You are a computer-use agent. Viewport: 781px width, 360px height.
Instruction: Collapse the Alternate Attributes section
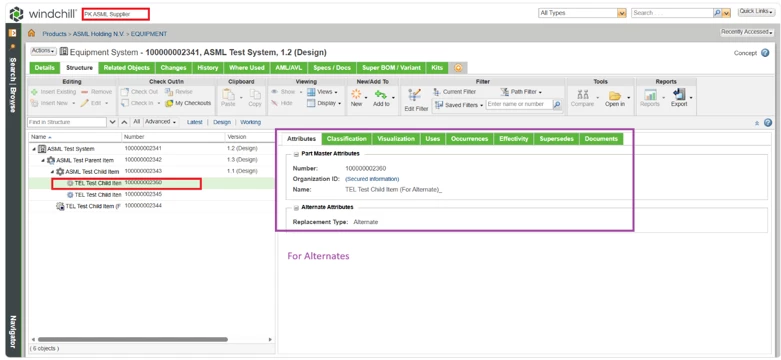pos(296,207)
